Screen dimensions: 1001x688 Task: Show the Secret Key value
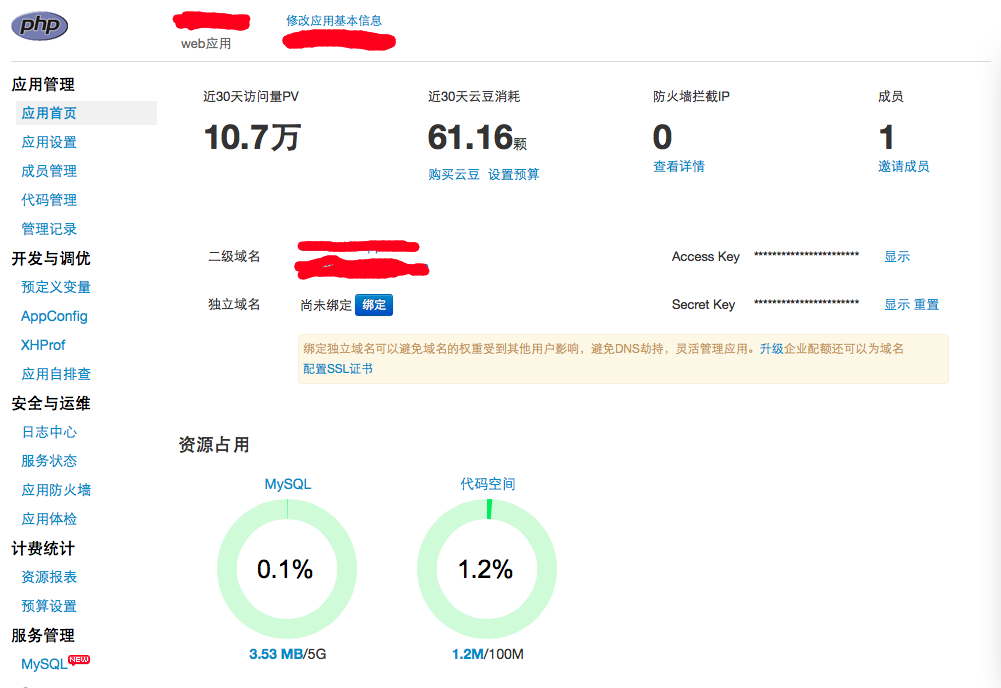point(897,304)
